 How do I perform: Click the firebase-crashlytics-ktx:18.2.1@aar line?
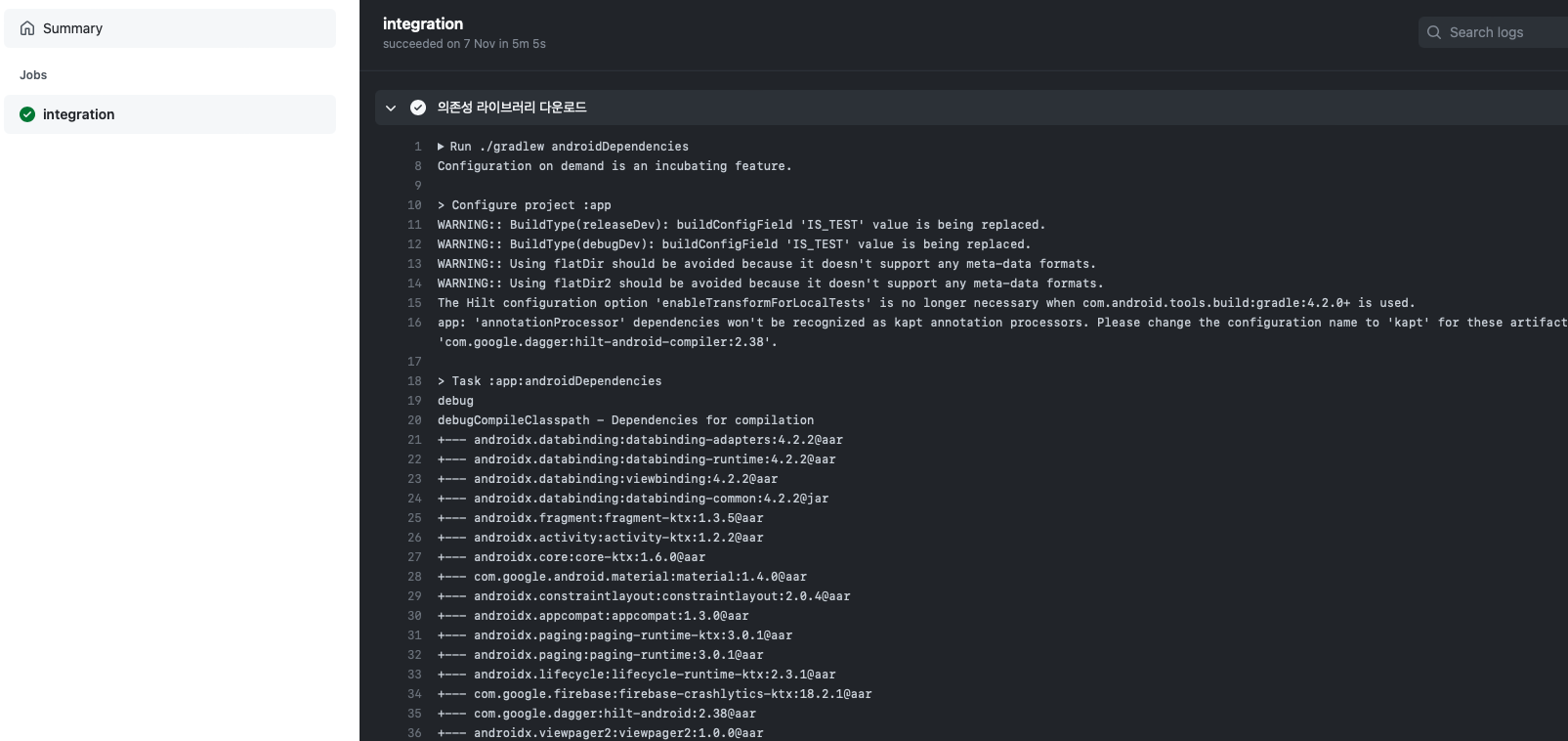point(655,694)
